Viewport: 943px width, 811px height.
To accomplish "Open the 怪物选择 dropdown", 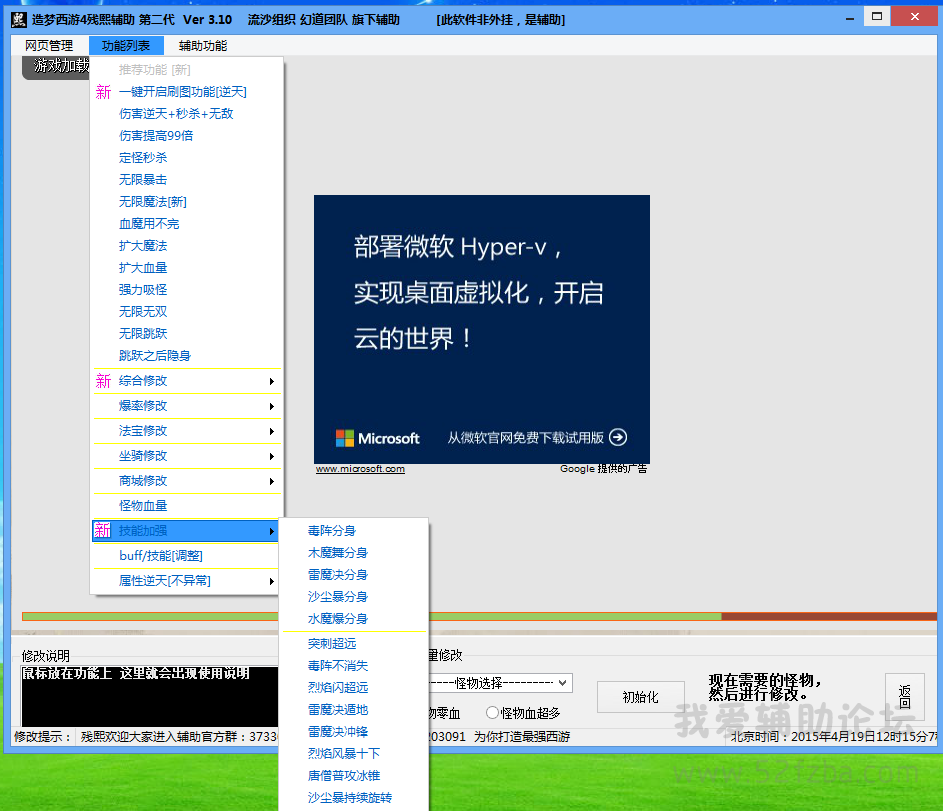I will pyautogui.click(x=500, y=683).
